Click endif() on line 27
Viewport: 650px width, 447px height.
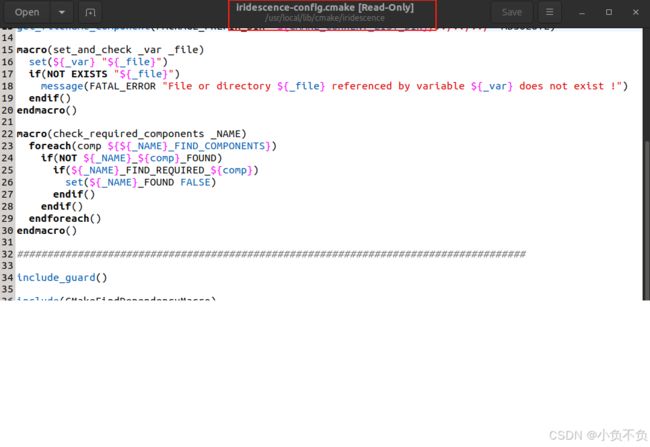pos(74,194)
